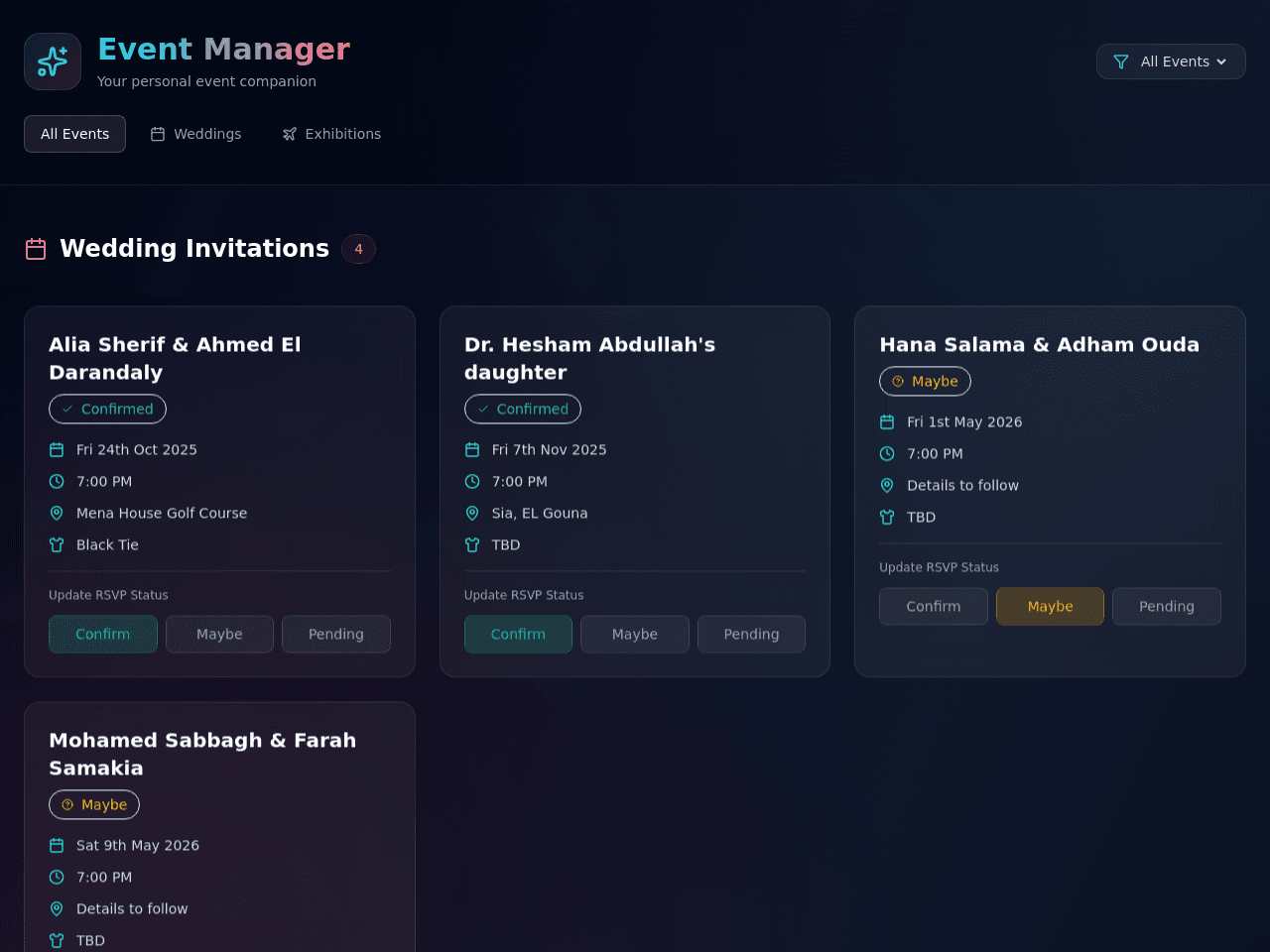Click the Wedding Invitations heading

tap(194, 248)
